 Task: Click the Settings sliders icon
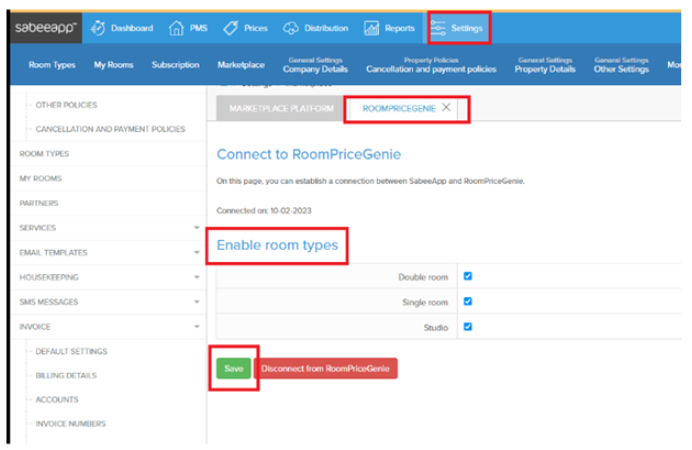tap(440, 29)
